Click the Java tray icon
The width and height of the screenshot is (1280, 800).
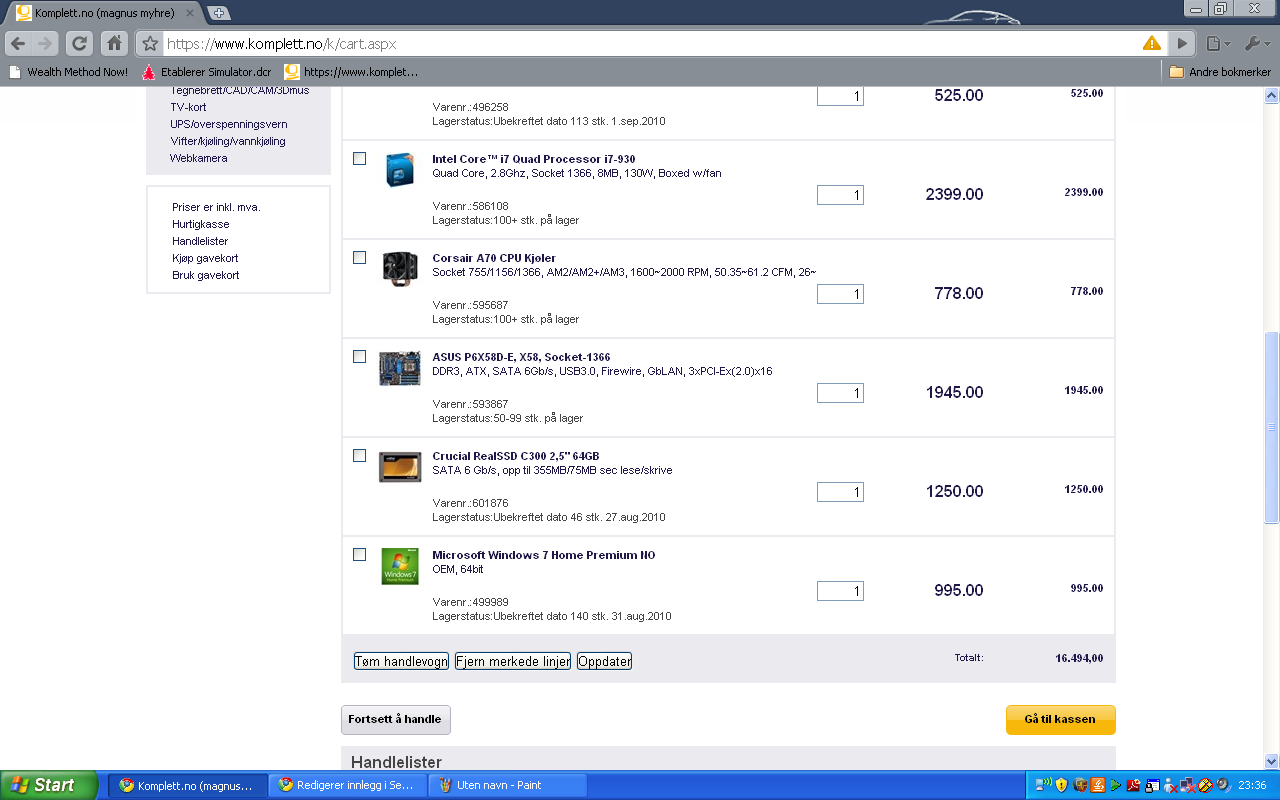click(1097, 785)
